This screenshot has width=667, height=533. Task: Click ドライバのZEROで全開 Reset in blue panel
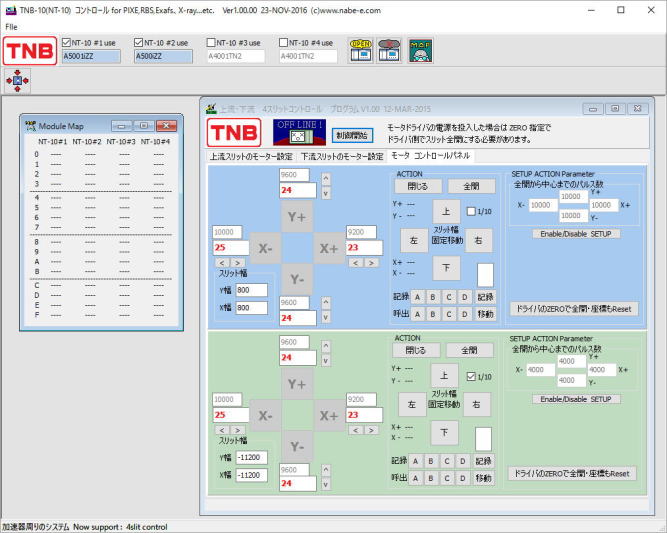point(574,309)
